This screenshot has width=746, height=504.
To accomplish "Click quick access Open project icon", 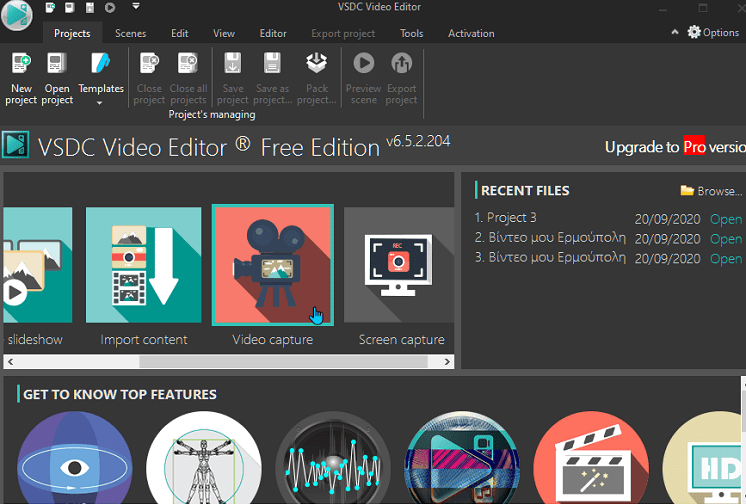I will pos(69,7).
